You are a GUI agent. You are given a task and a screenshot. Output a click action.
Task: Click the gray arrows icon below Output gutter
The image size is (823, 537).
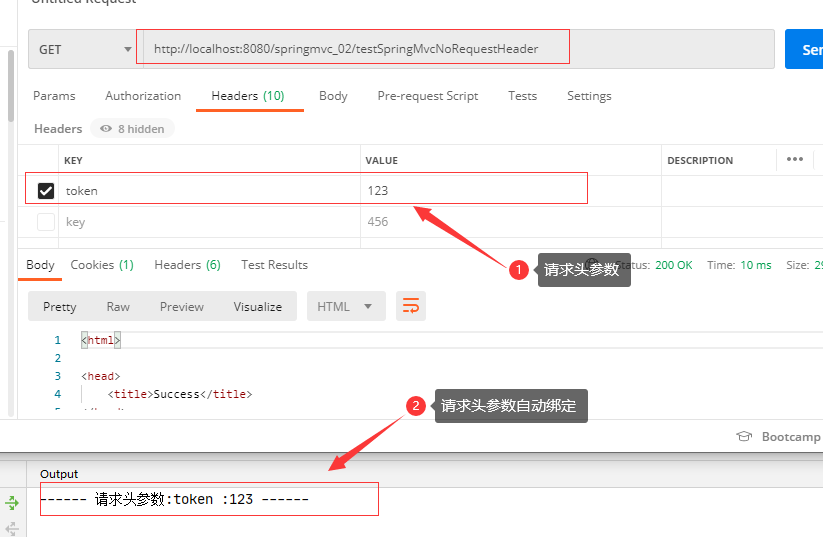(x=12, y=528)
